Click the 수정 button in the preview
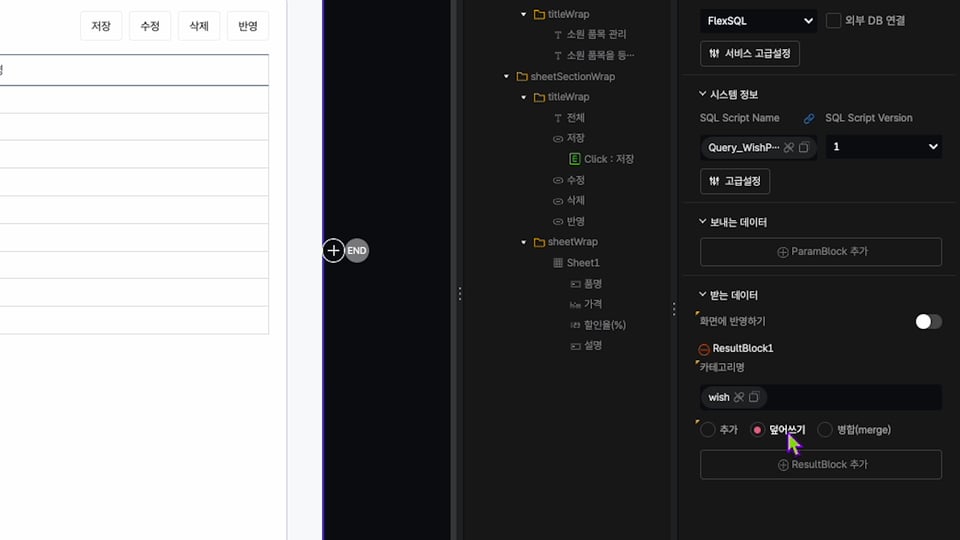The height and width of the screenshot is (540, 960). click(x=150, y=26)
